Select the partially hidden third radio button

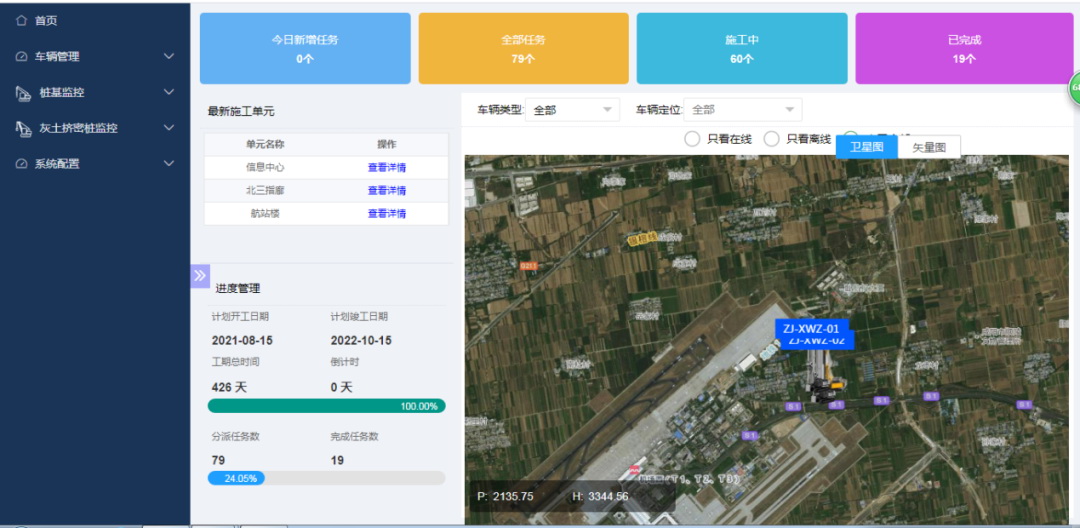(x=849, y=136)
